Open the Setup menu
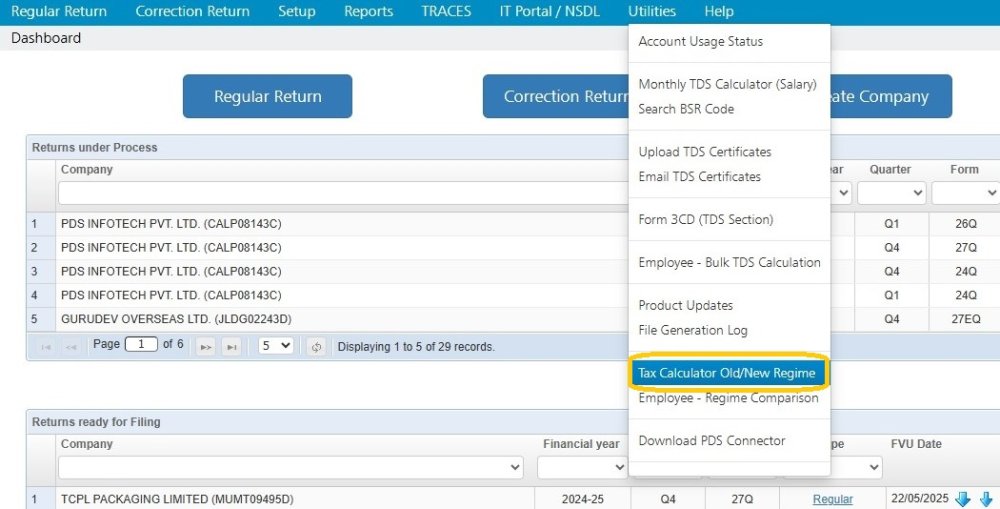Viewport: 1000px width, 509px height. [x=297, y=11]
